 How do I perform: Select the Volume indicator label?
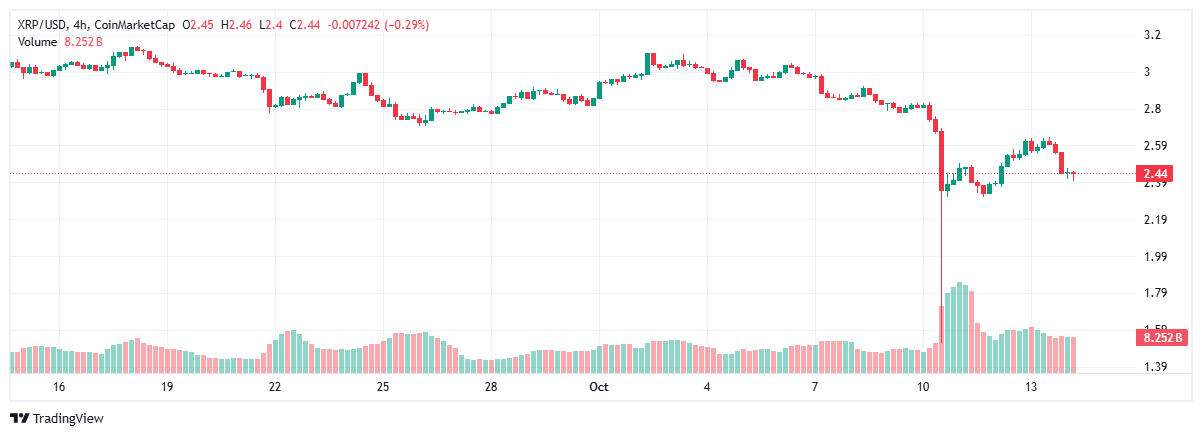(37, 41)
